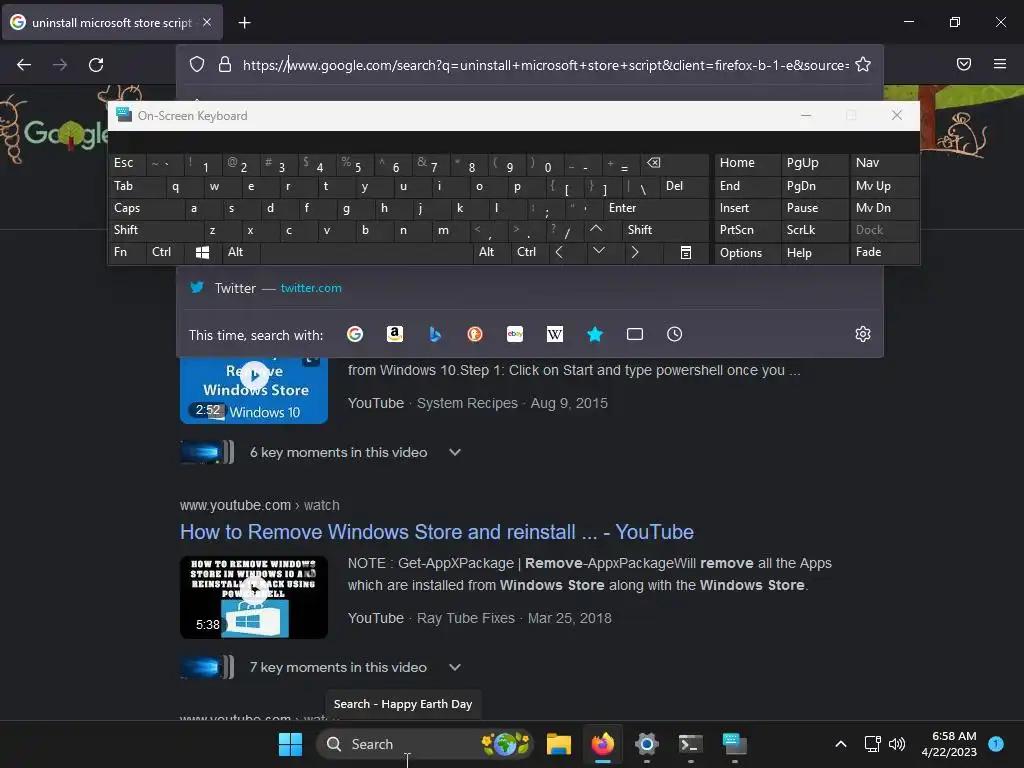Tap the Tab key on On-Screen Keyboard

tap(136, 186)
